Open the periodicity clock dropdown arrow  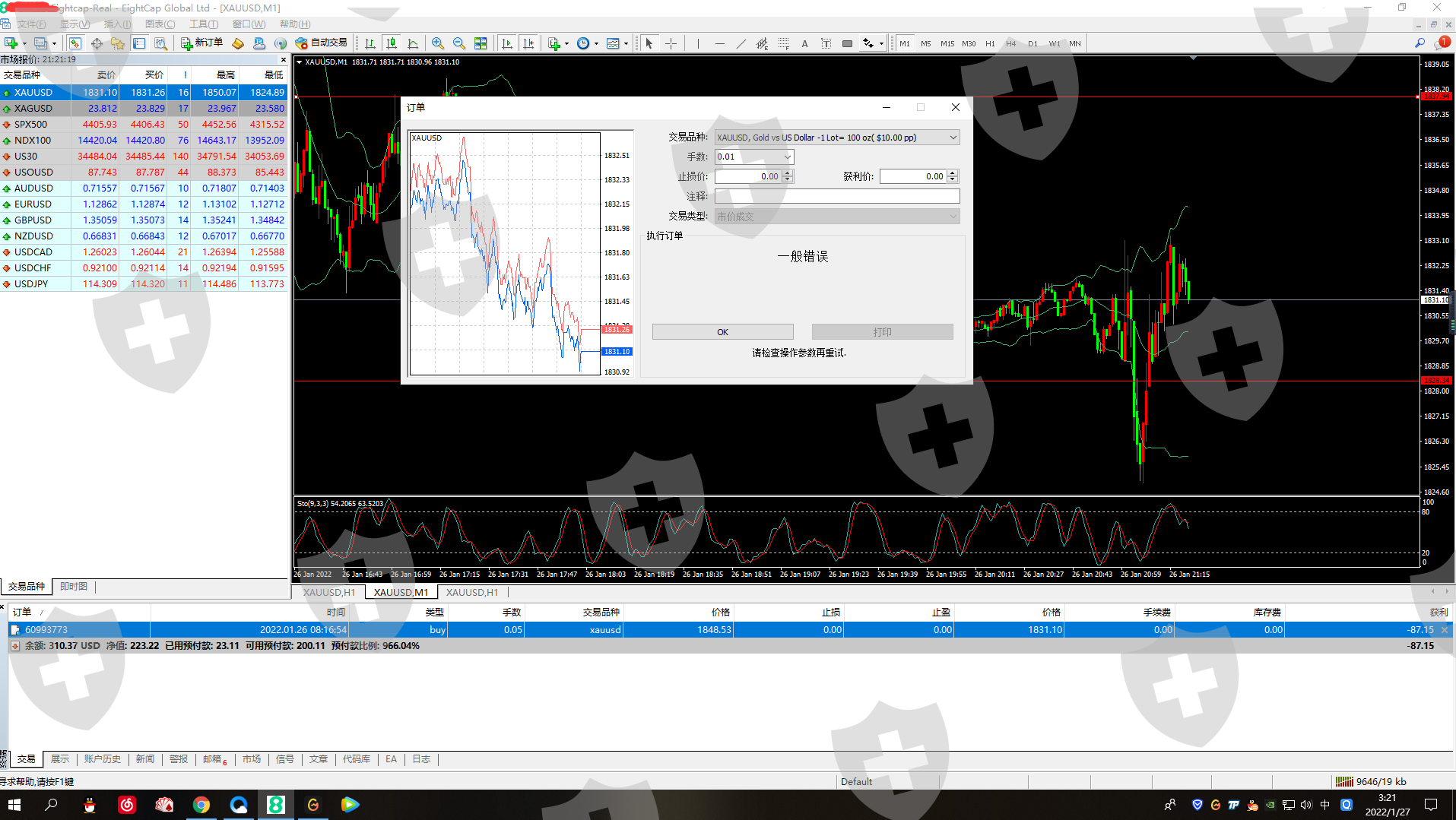coord(596,43)
